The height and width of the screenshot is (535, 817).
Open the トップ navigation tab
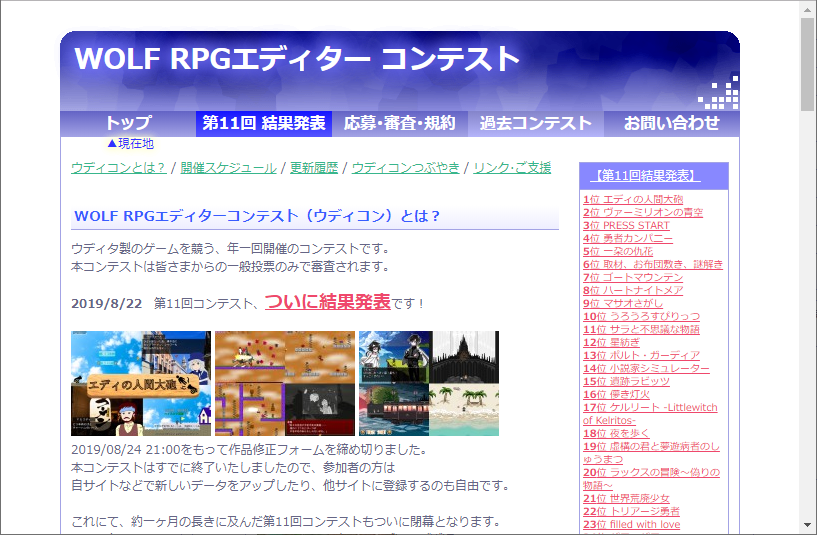(128, 123)
